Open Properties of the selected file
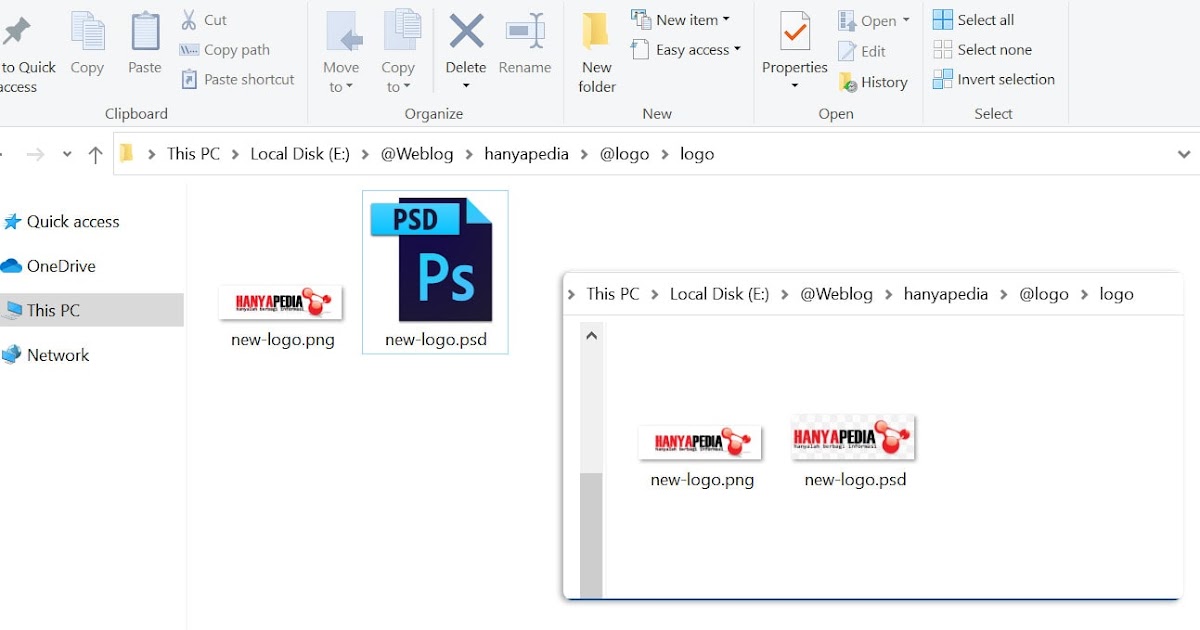 795,42
